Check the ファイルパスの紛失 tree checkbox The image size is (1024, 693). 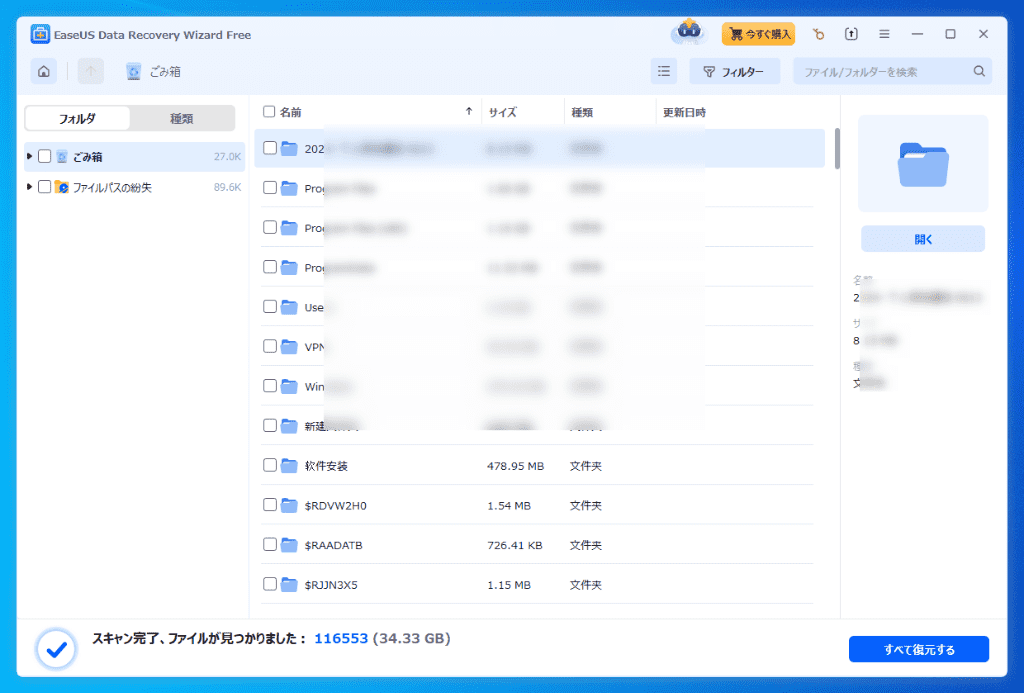click(x=44, y=187)
